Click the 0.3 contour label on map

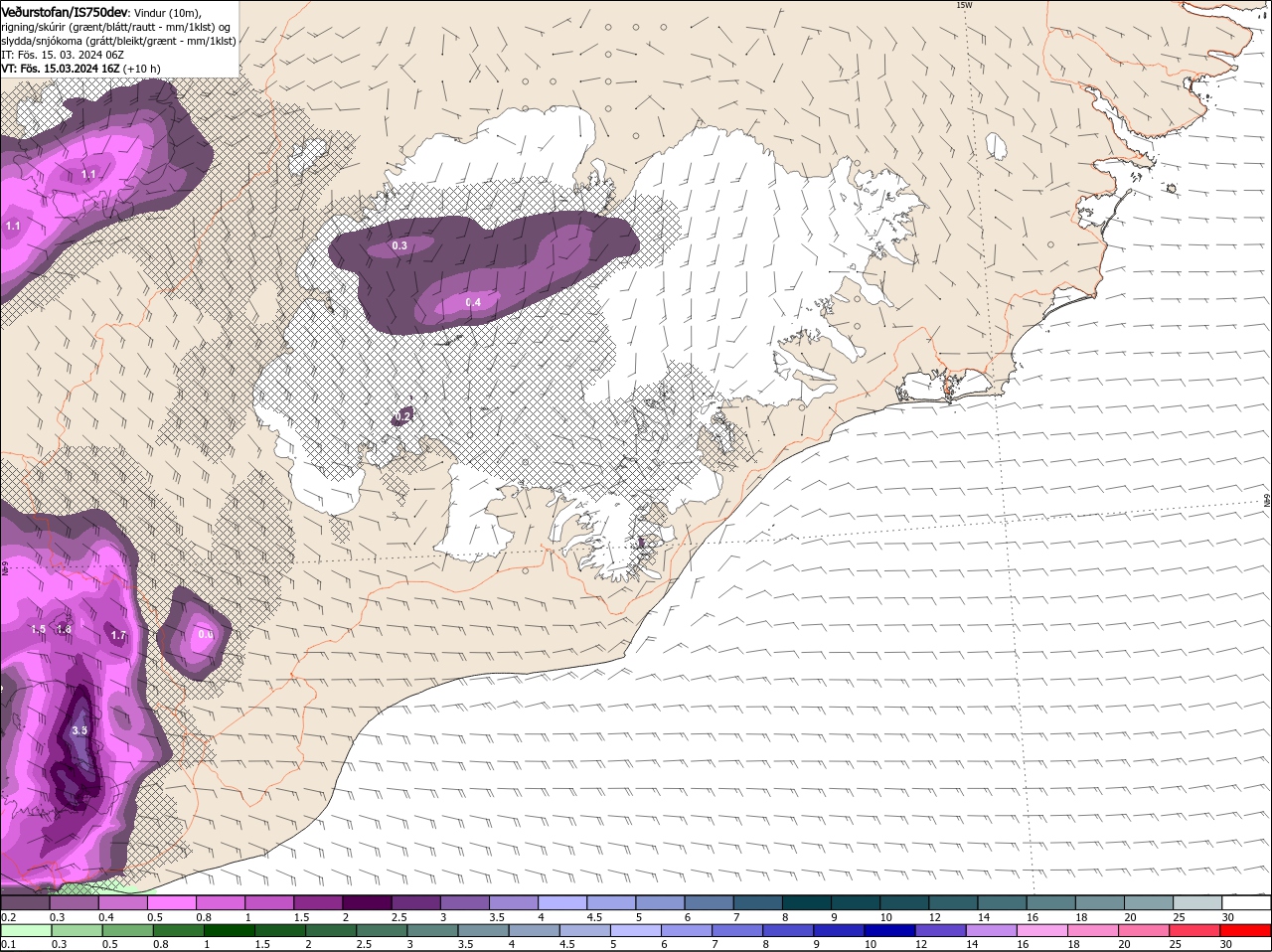[x=399, y=245]
